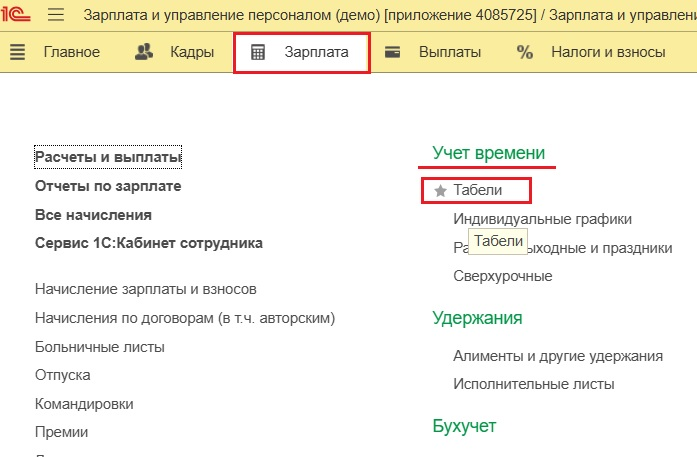Open Начисления по договорам (в т.ч. авторским)
The width and height of the screenshot is (697, 457).
click(x=185, y=318)
